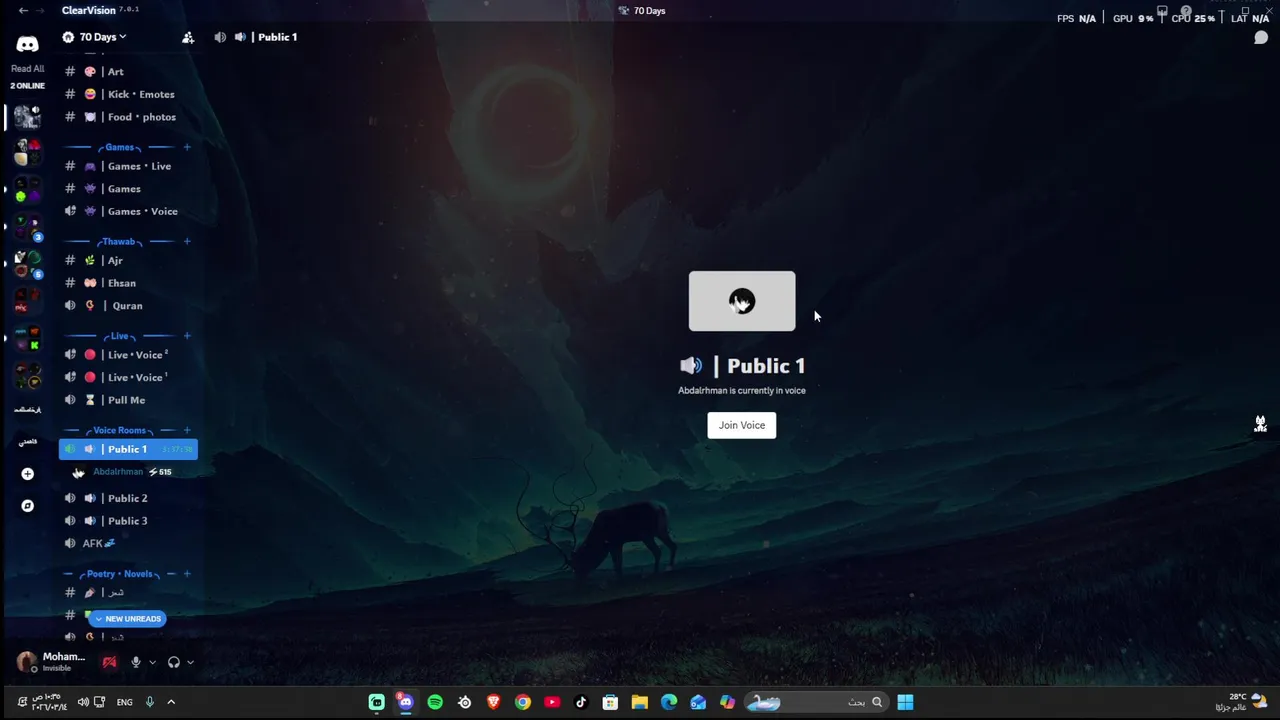Select the 70 Days server icon in sidebar
Screen dimensions: 1280x720
tap(27, 117)
